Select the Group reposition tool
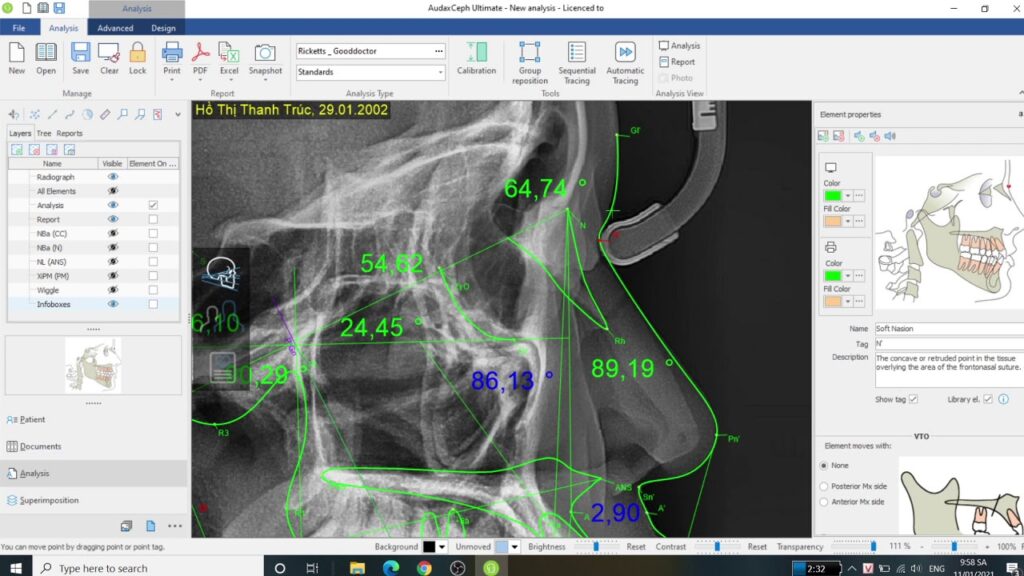Image resolution: width=1024 pixels, height=576 pixels. 529,53
